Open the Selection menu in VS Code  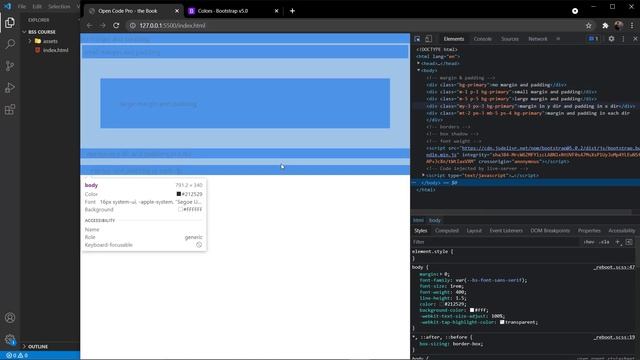pyautogui.click(x=59, y=7)
